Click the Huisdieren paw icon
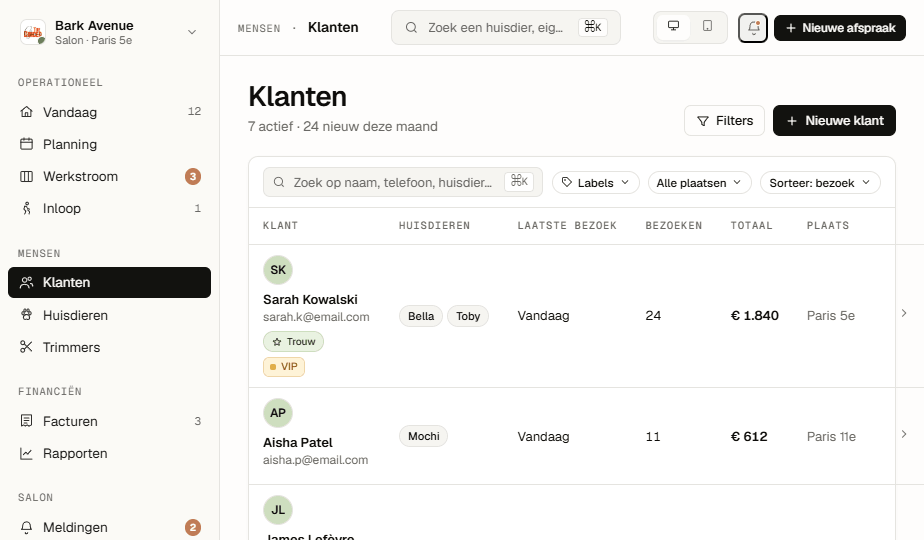The image size is (924, 540). pos(27,315)
